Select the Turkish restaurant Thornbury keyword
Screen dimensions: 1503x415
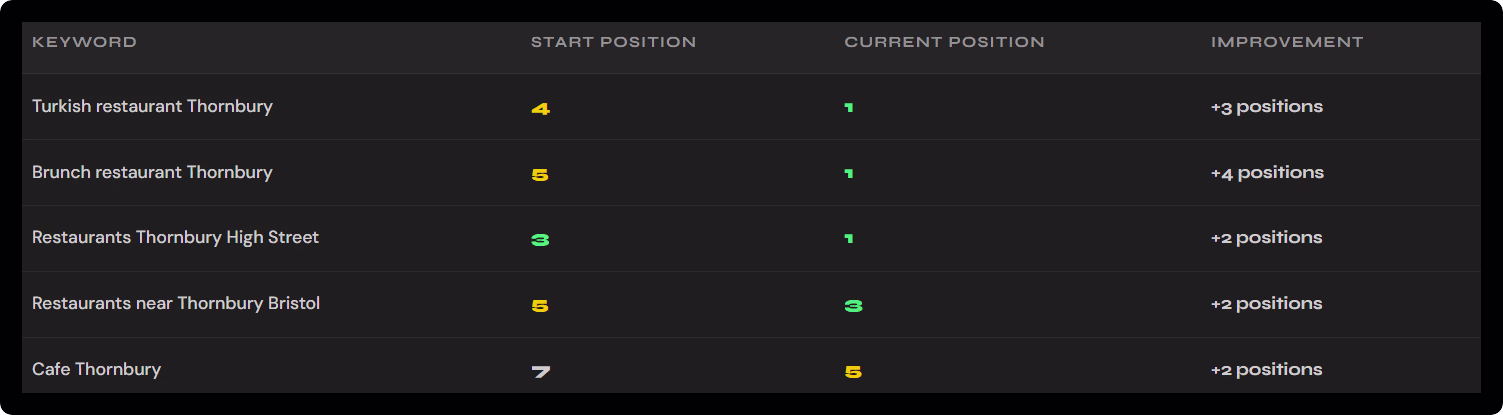coord(152,106)
